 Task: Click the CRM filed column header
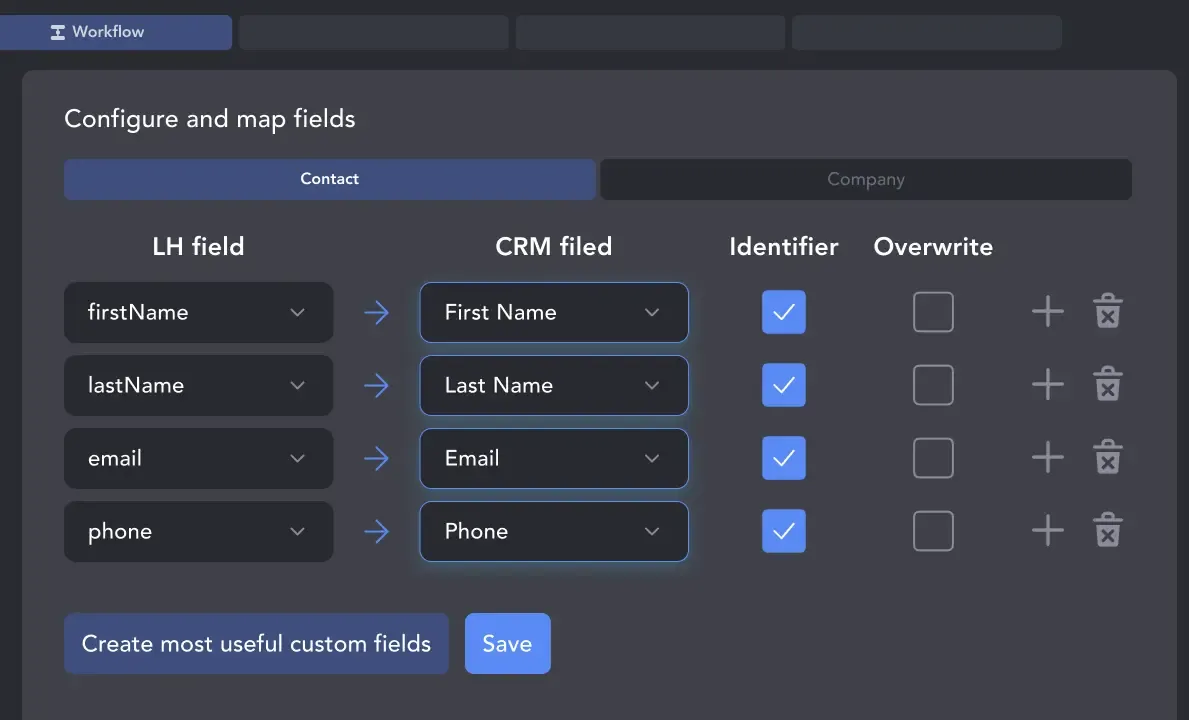tap(554, 246)
